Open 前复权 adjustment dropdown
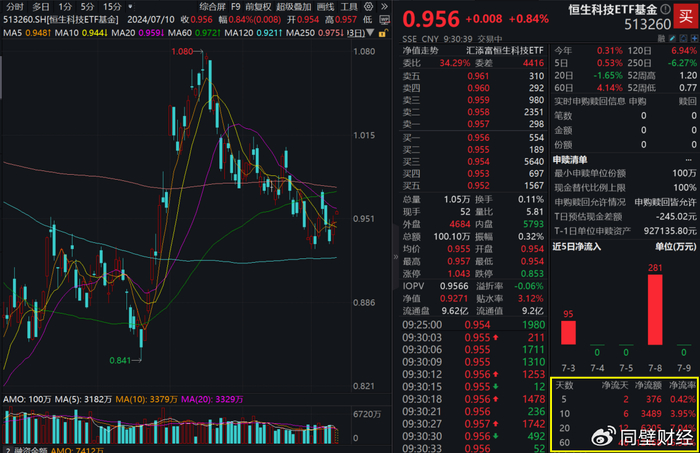The height and width of the screenshot is (453, 700). point(258,7)
